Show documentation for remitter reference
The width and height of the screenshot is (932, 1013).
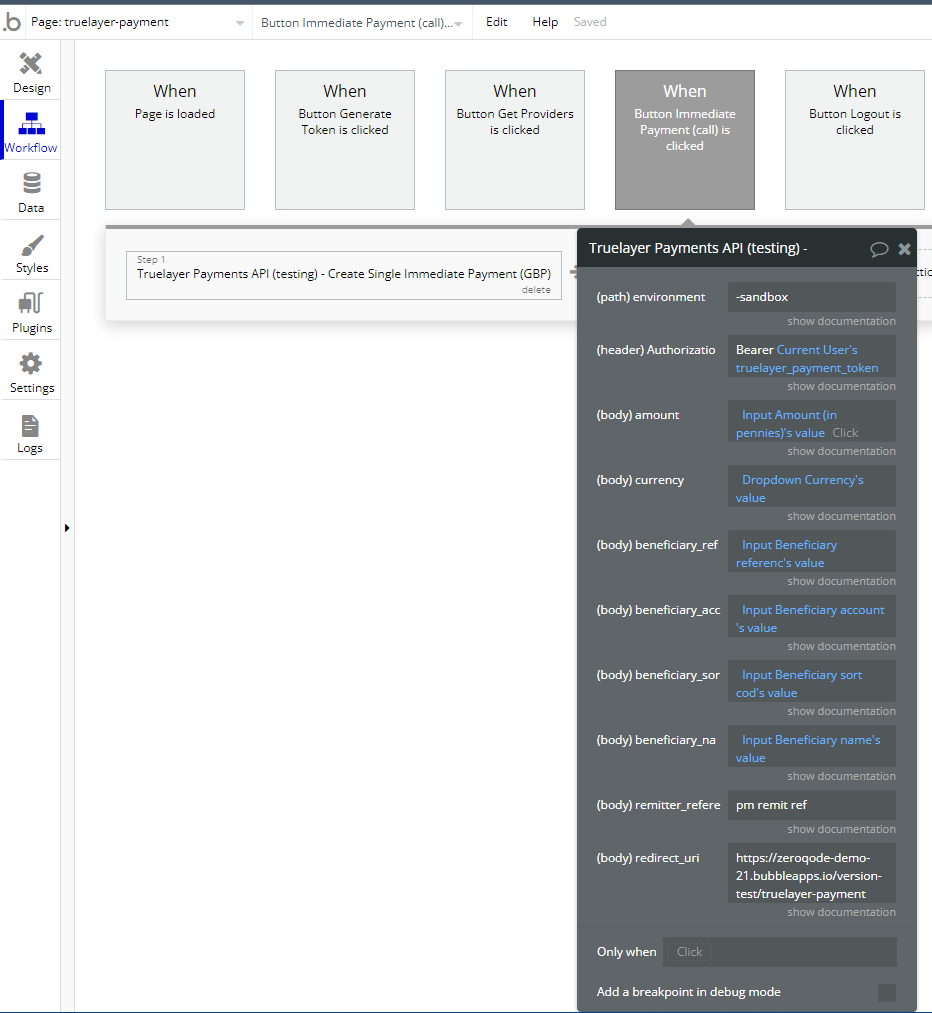[x=841, y=829]
